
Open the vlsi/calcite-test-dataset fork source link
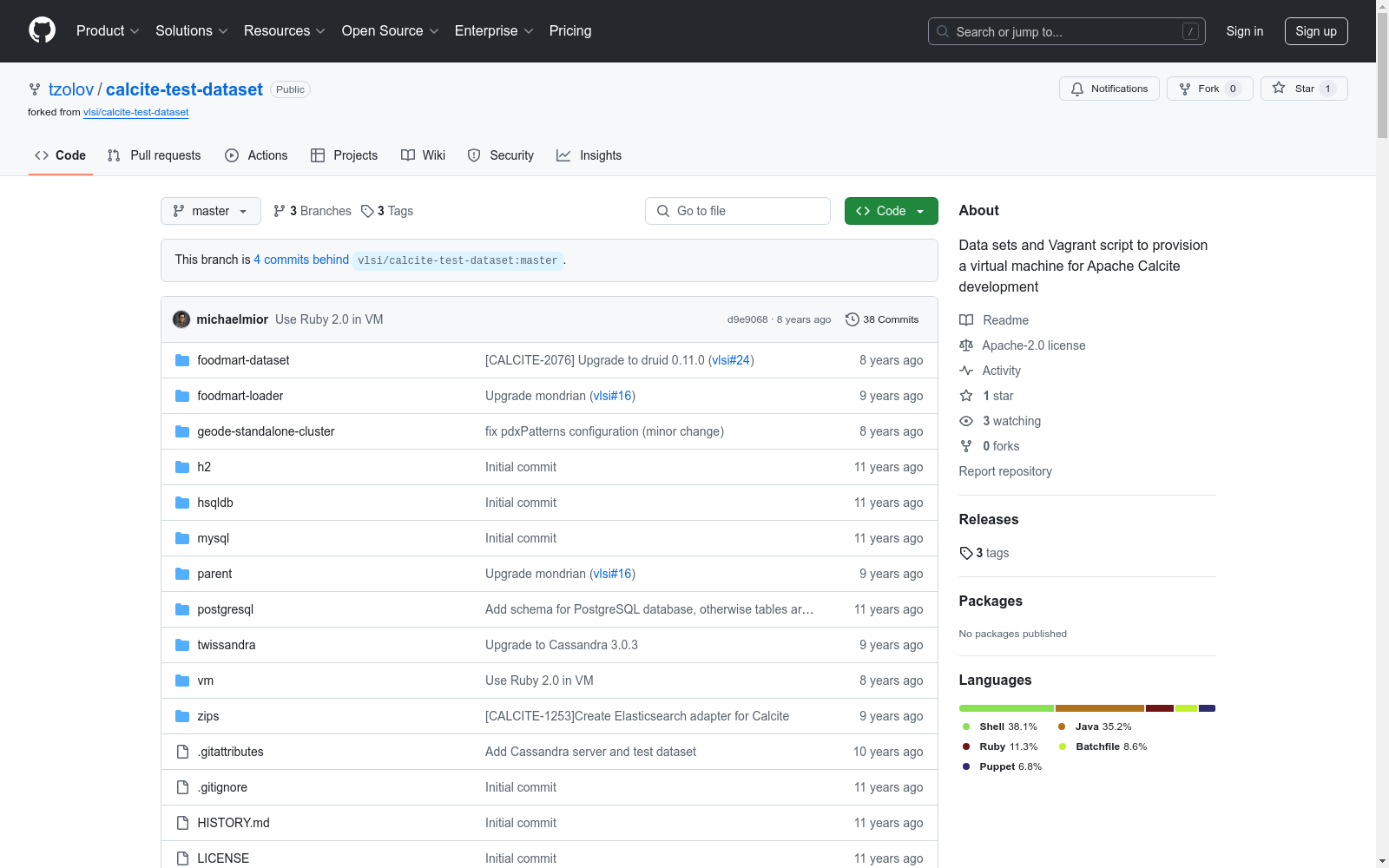point(136,112)
